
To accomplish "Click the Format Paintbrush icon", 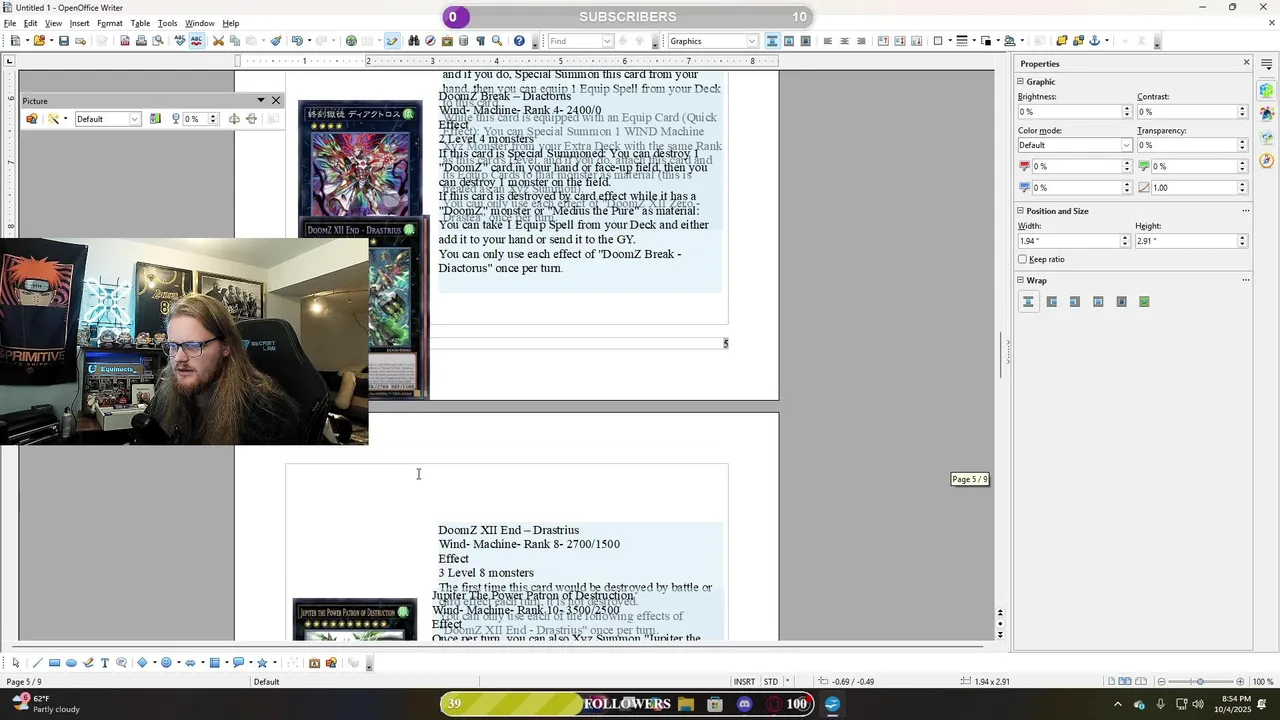I will pyautogui.click(x=276, y=41).
